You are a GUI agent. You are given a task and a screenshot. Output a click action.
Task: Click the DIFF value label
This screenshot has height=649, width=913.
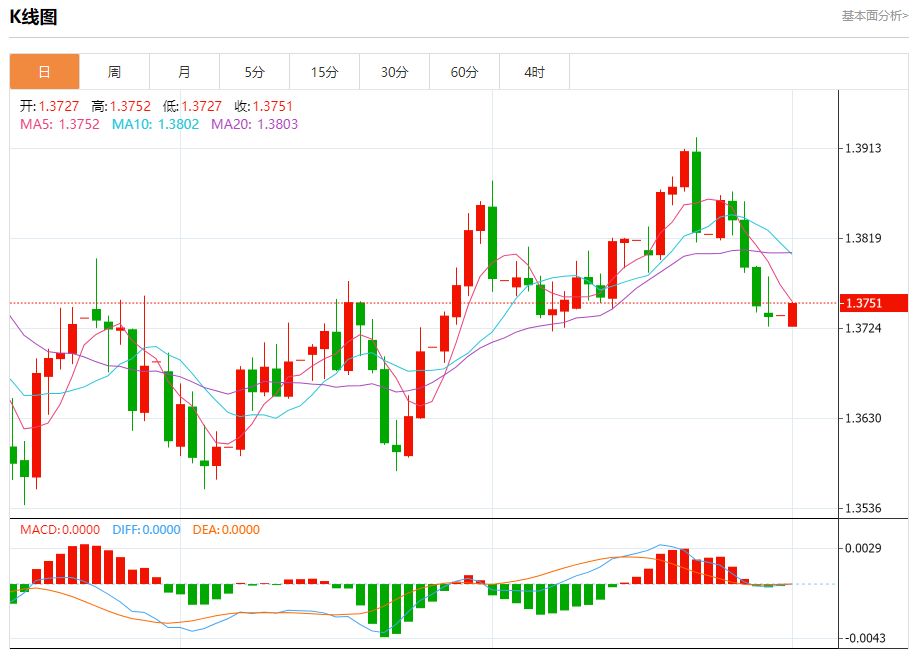point(146,530)
